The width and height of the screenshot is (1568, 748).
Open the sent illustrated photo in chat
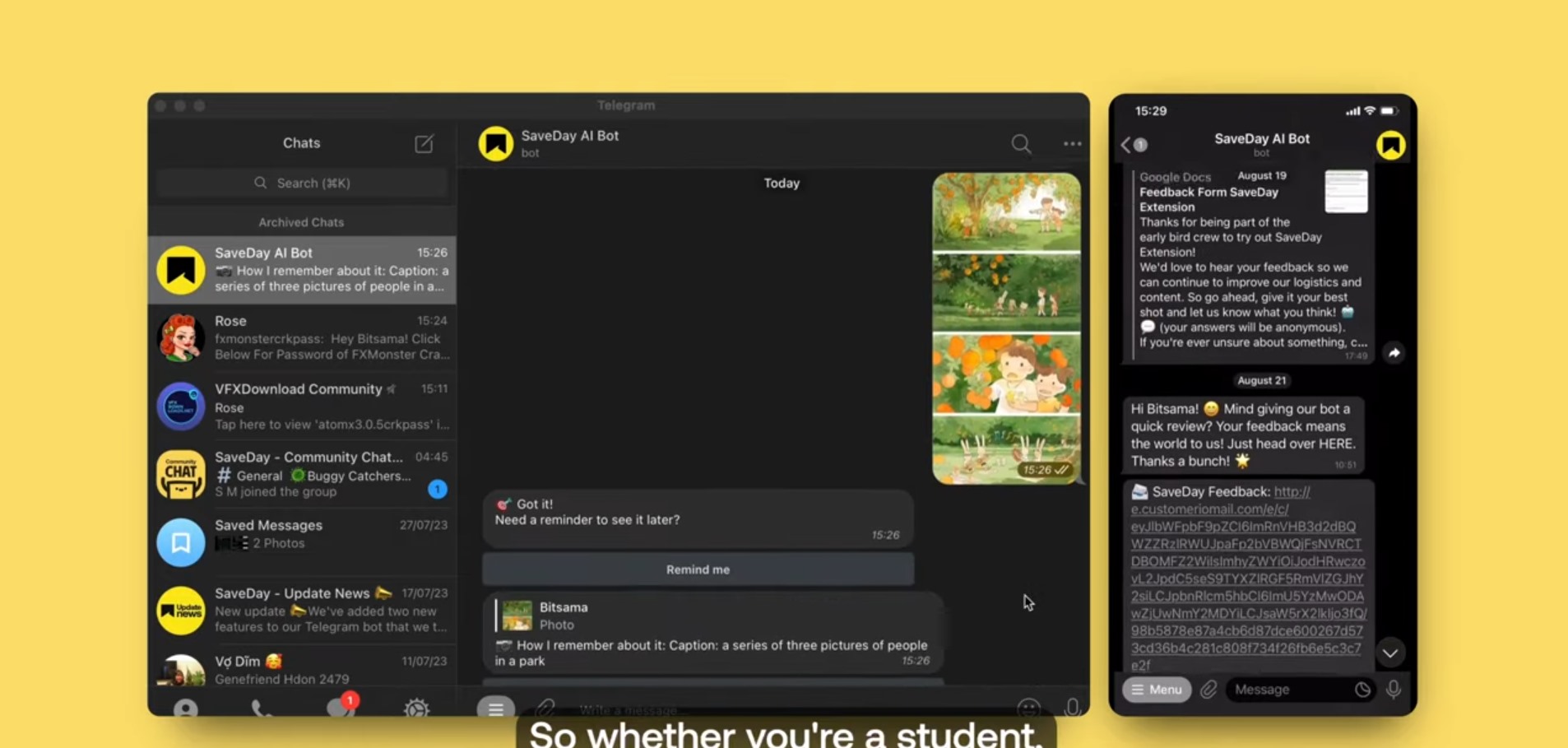(1006, 328)
